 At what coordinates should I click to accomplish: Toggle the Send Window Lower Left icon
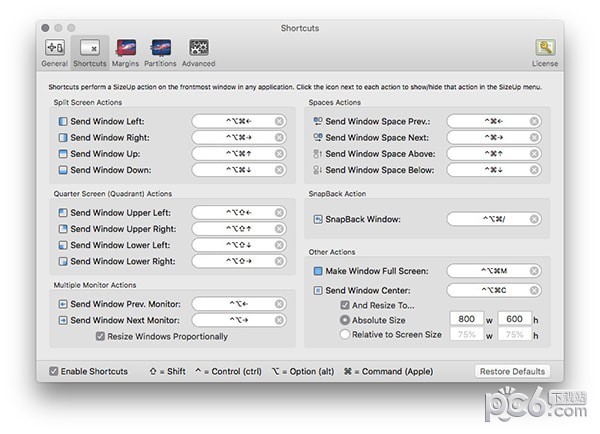63,245
